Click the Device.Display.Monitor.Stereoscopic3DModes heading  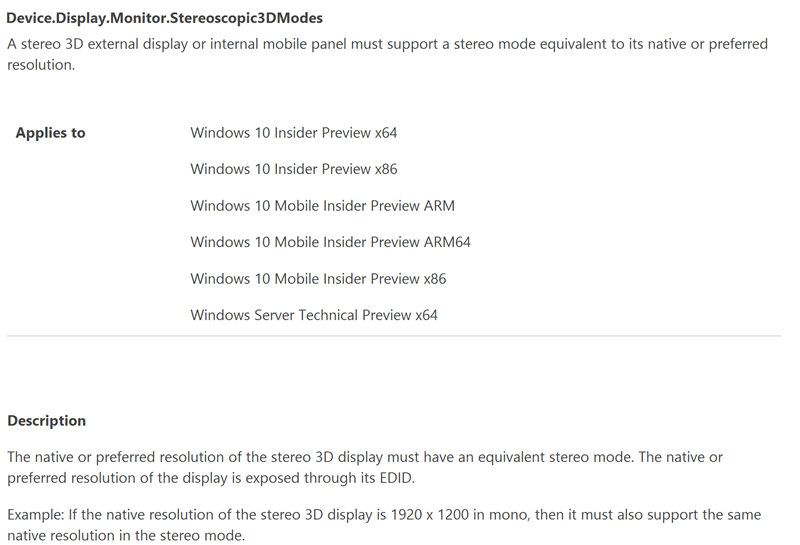point(164,18)
